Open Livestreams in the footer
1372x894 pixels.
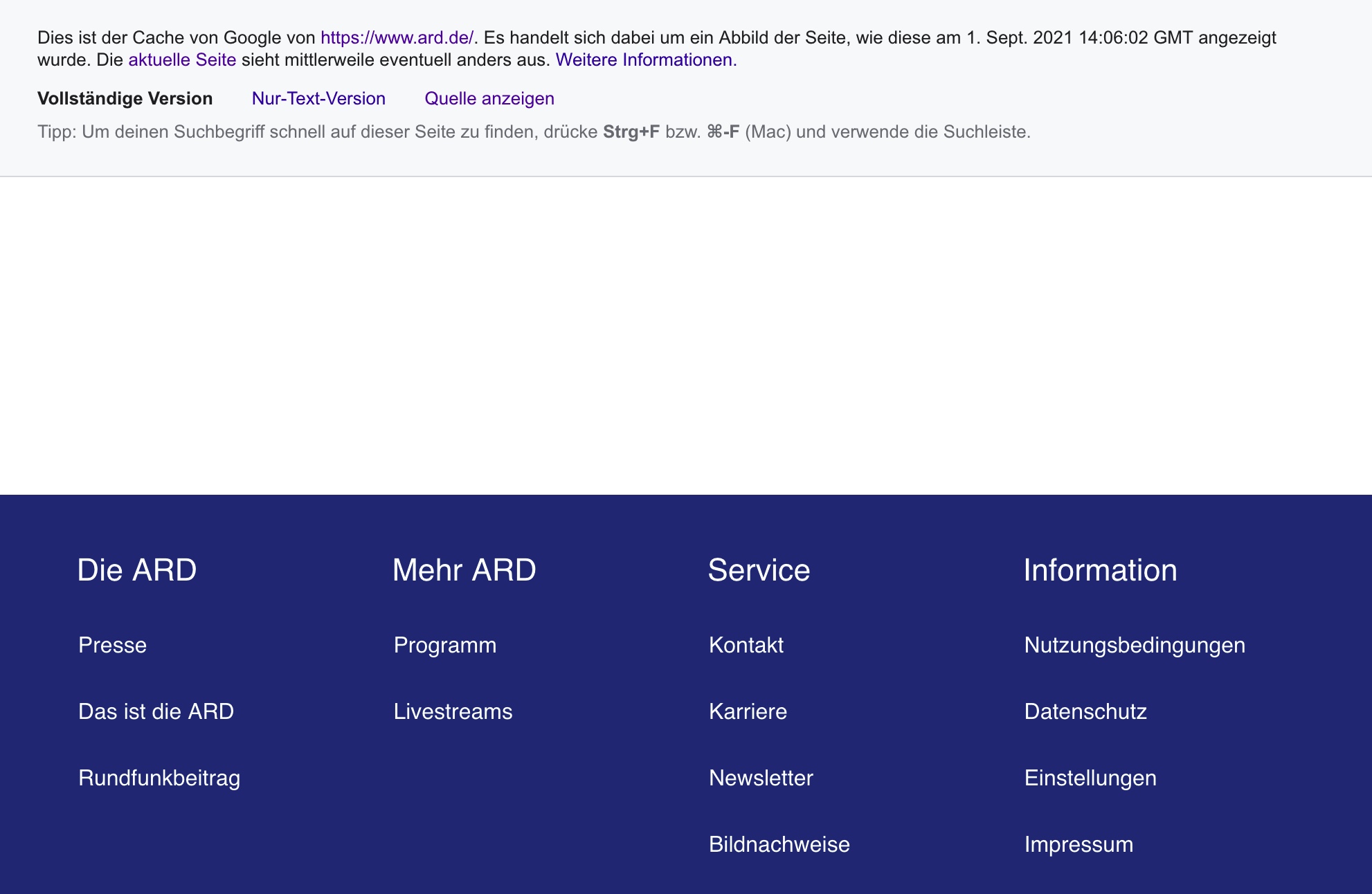[x=453, y=711]
